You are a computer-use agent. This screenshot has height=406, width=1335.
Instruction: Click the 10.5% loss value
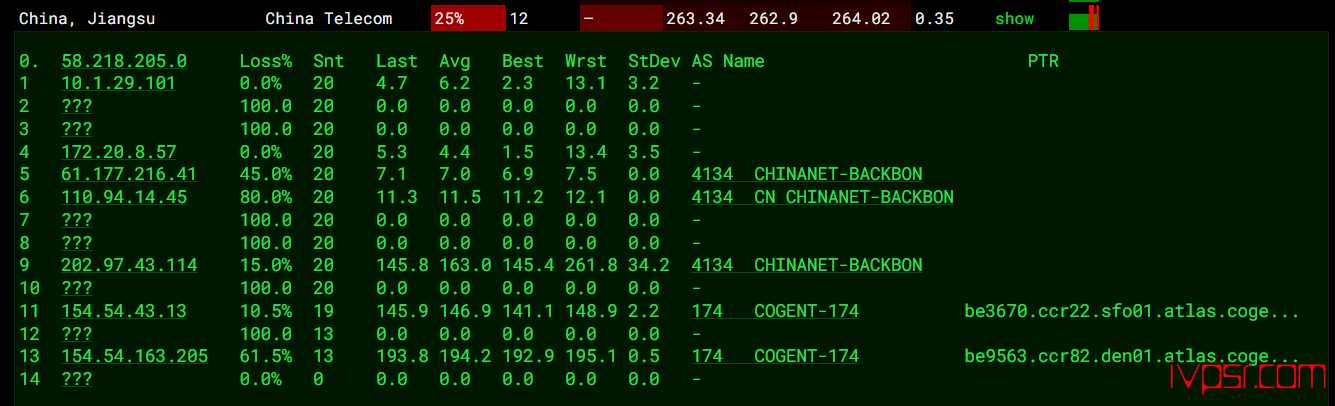click(x=265, y=311)
